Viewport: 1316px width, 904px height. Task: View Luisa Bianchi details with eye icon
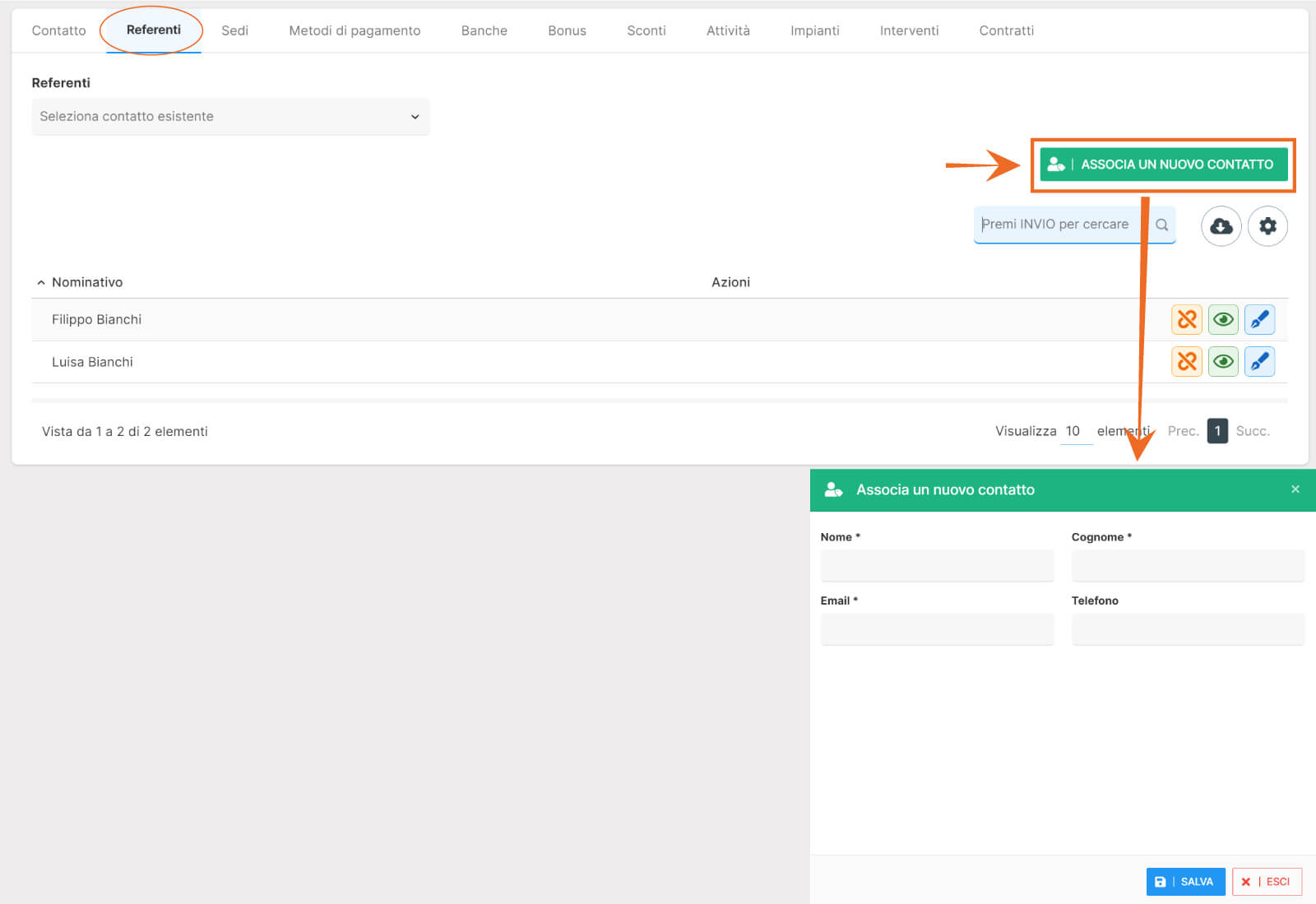[x=1223, y=361]
